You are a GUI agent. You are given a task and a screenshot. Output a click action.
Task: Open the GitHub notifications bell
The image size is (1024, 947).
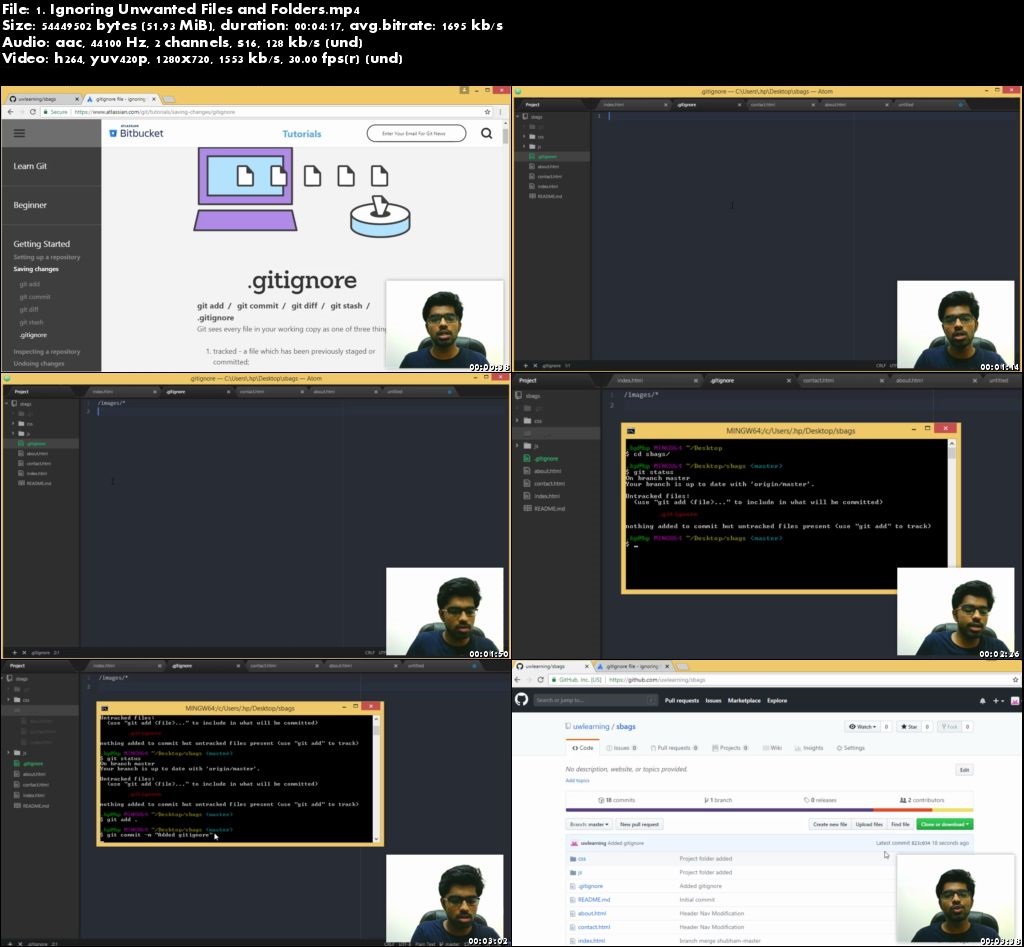pyautogui.click(x=982, y=701)
